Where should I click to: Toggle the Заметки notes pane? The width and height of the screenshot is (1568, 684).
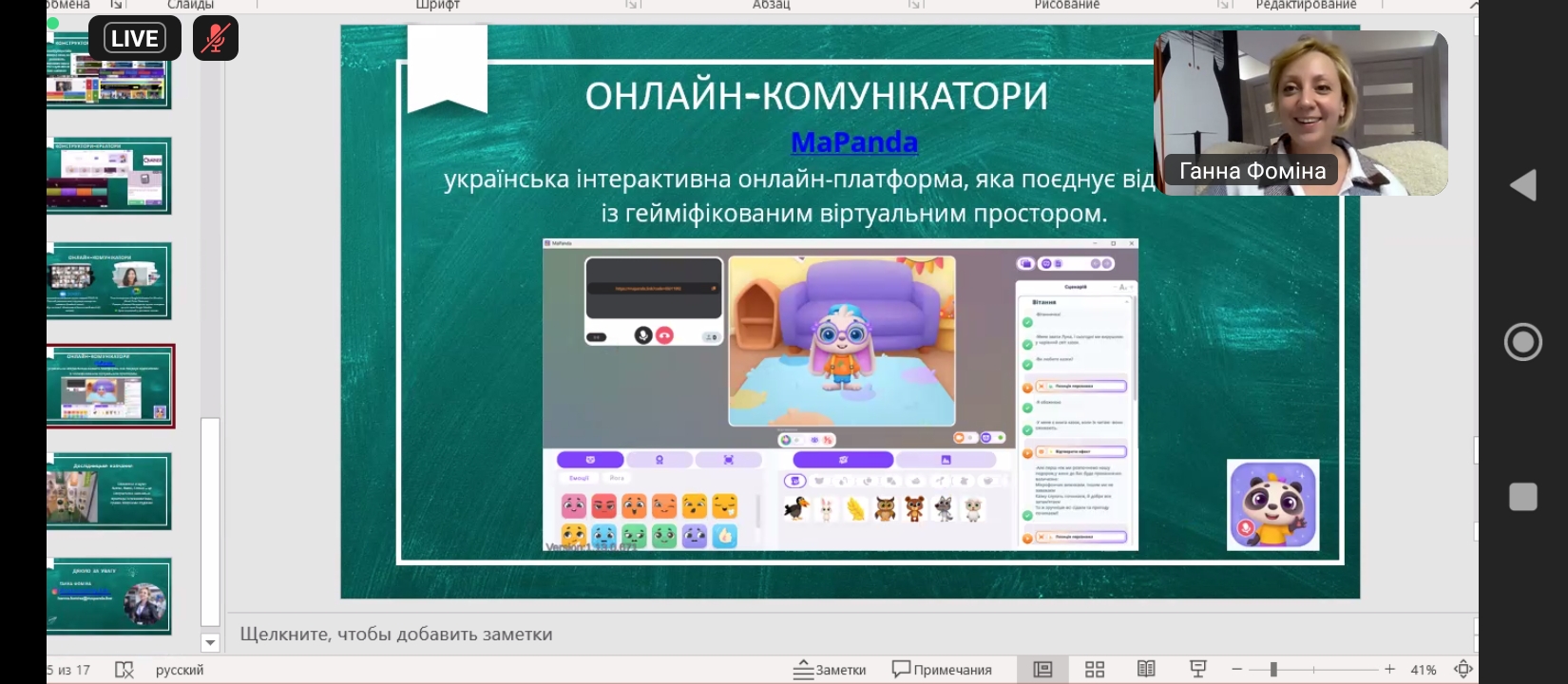click(x=830, y=670)
